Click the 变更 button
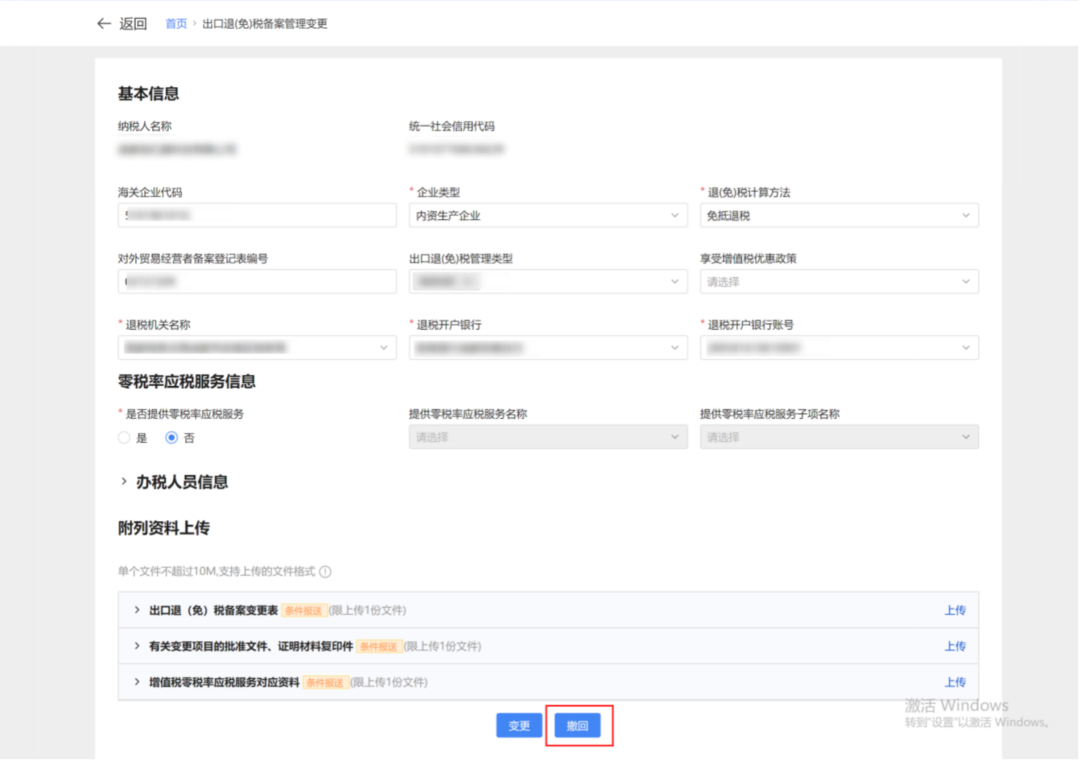Image resolution: width=1080 pixels, height=761 pixels. 519,726
